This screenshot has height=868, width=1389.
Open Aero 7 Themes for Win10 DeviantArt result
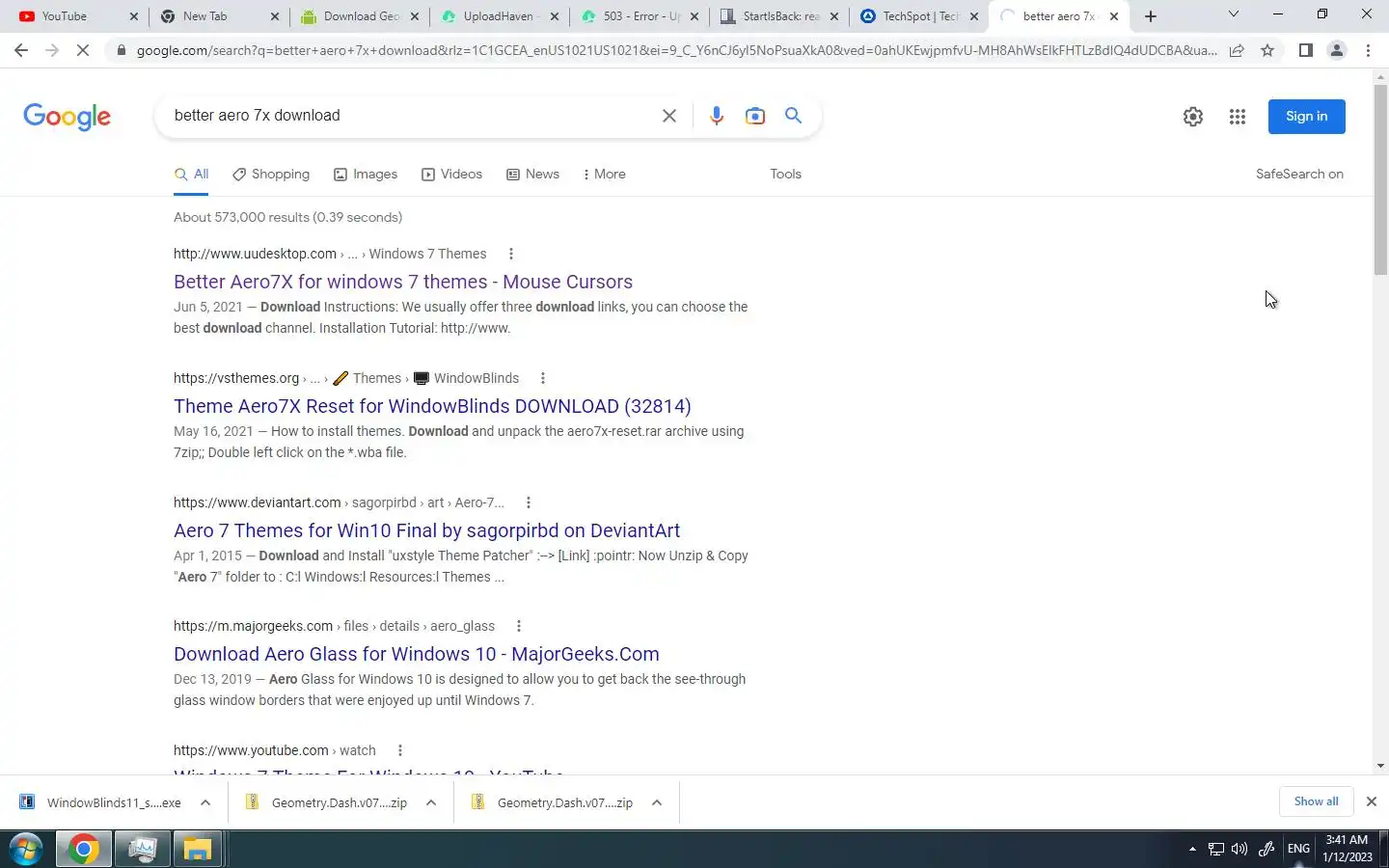pyautogui.click(x=426, y=530)
